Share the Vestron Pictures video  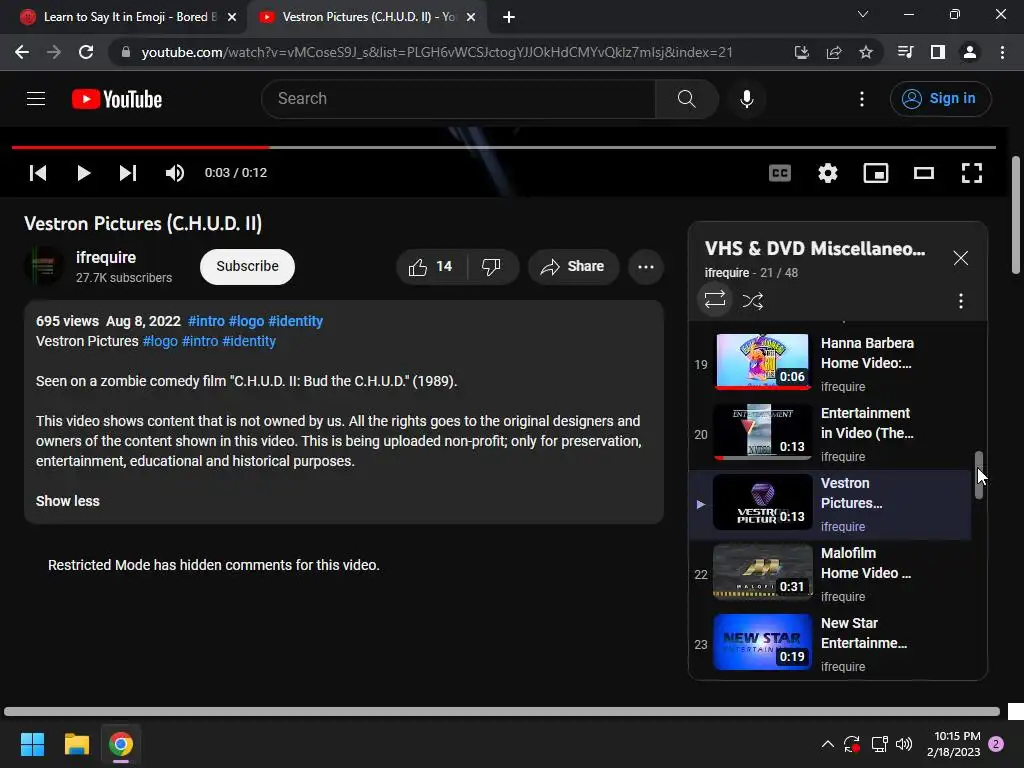coord(573,266)
